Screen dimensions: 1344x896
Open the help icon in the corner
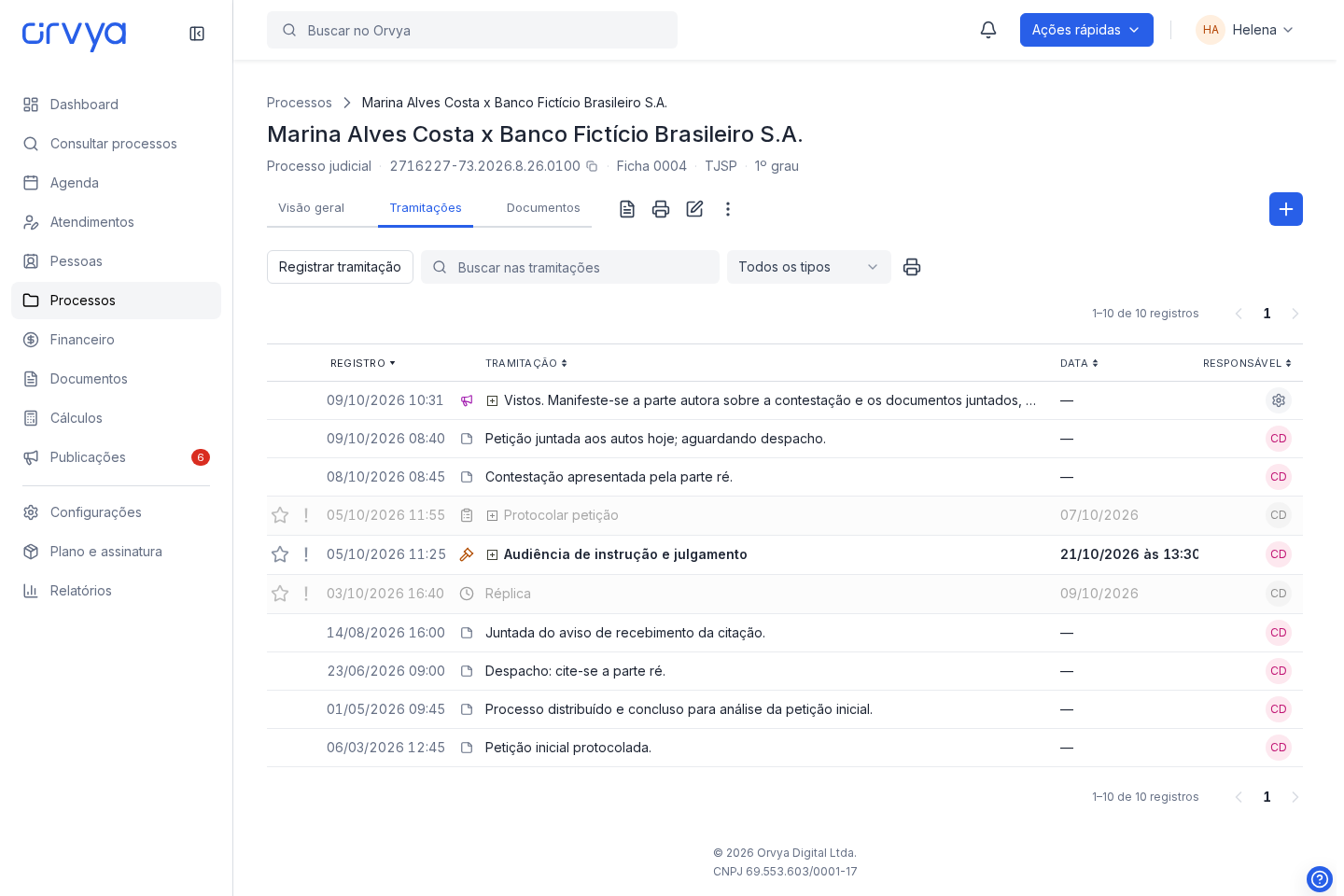pos(1320,879)
